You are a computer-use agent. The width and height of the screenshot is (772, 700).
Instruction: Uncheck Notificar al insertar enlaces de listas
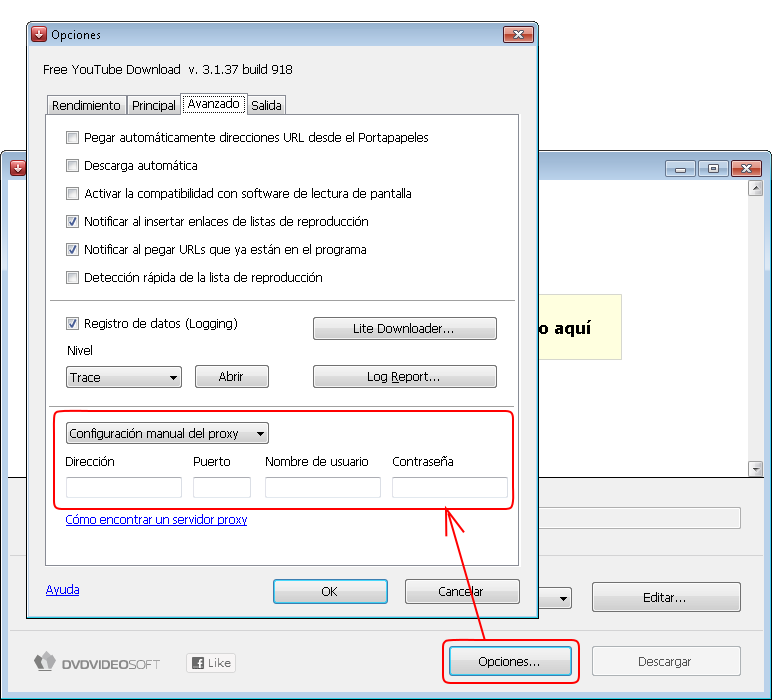pos(72,222)
